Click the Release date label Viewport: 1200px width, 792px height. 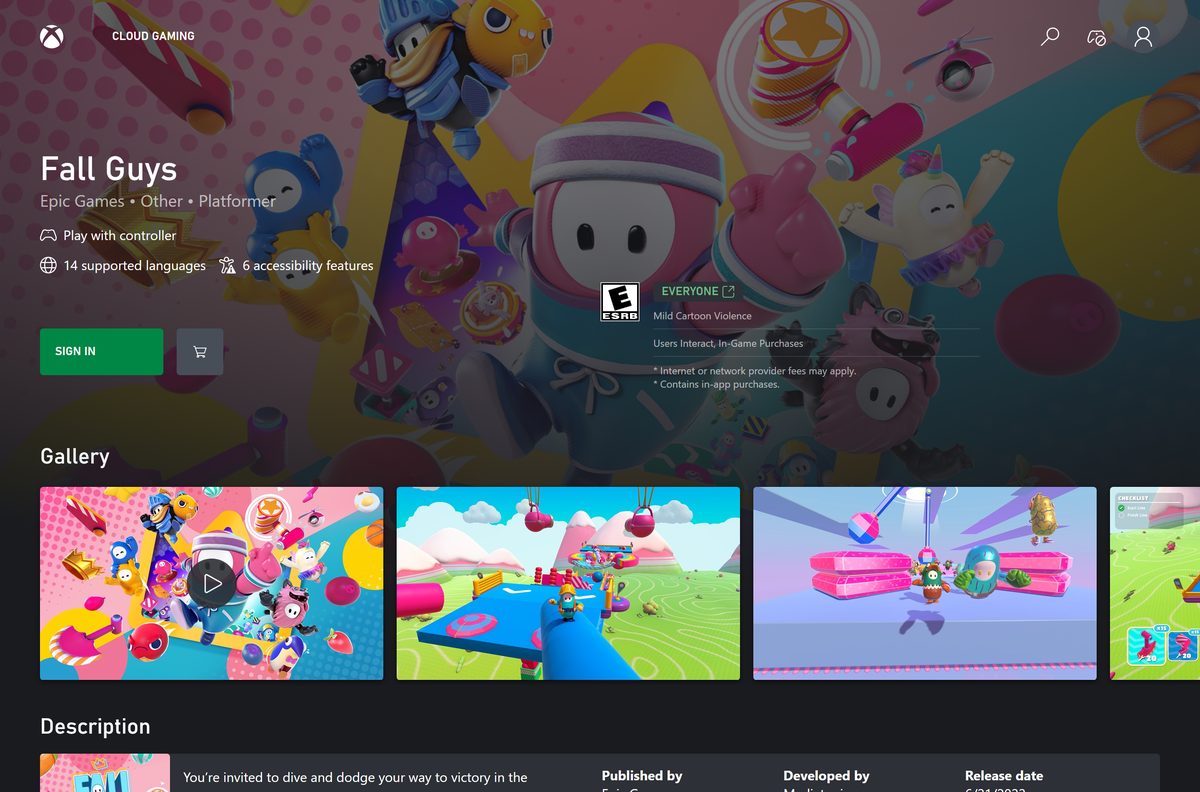1004,776
